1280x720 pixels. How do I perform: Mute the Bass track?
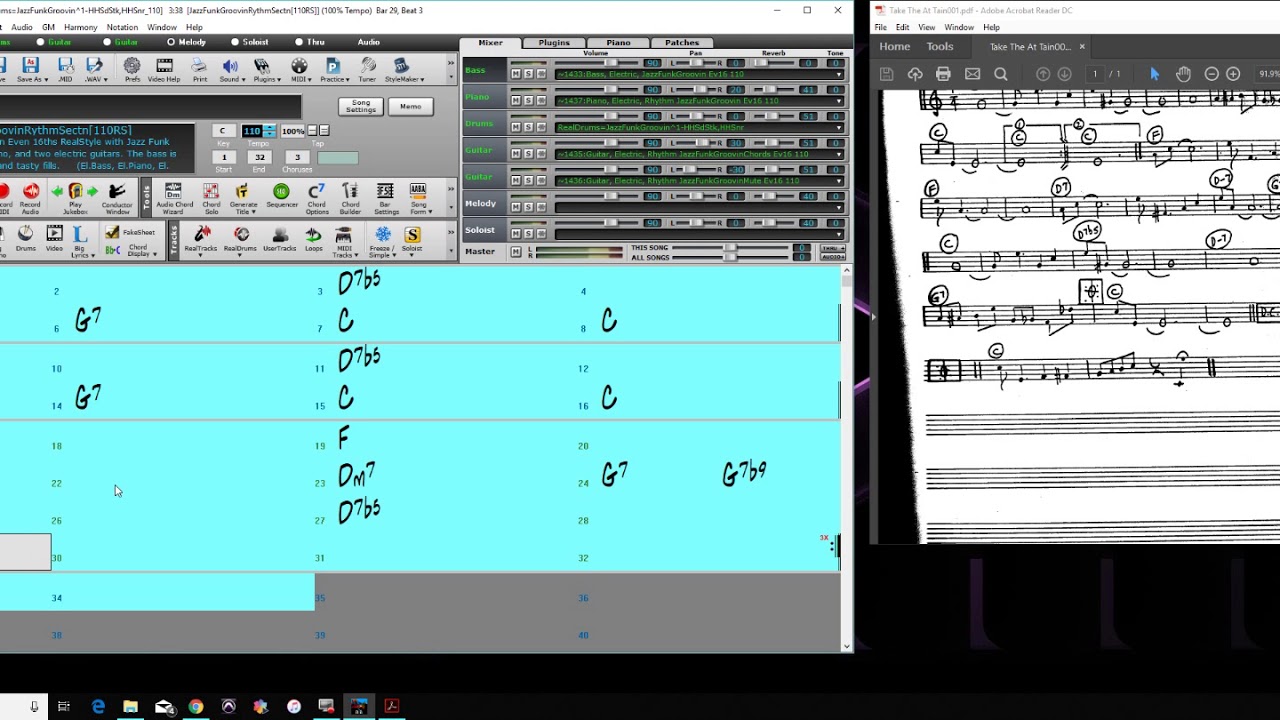pos(516,74)
